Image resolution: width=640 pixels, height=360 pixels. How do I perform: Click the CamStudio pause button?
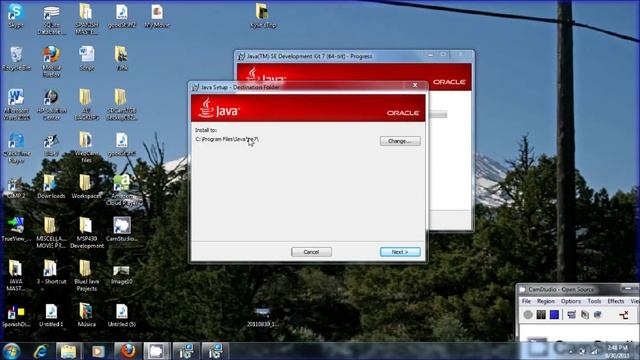pyautogui.click(x=541, y=314)
